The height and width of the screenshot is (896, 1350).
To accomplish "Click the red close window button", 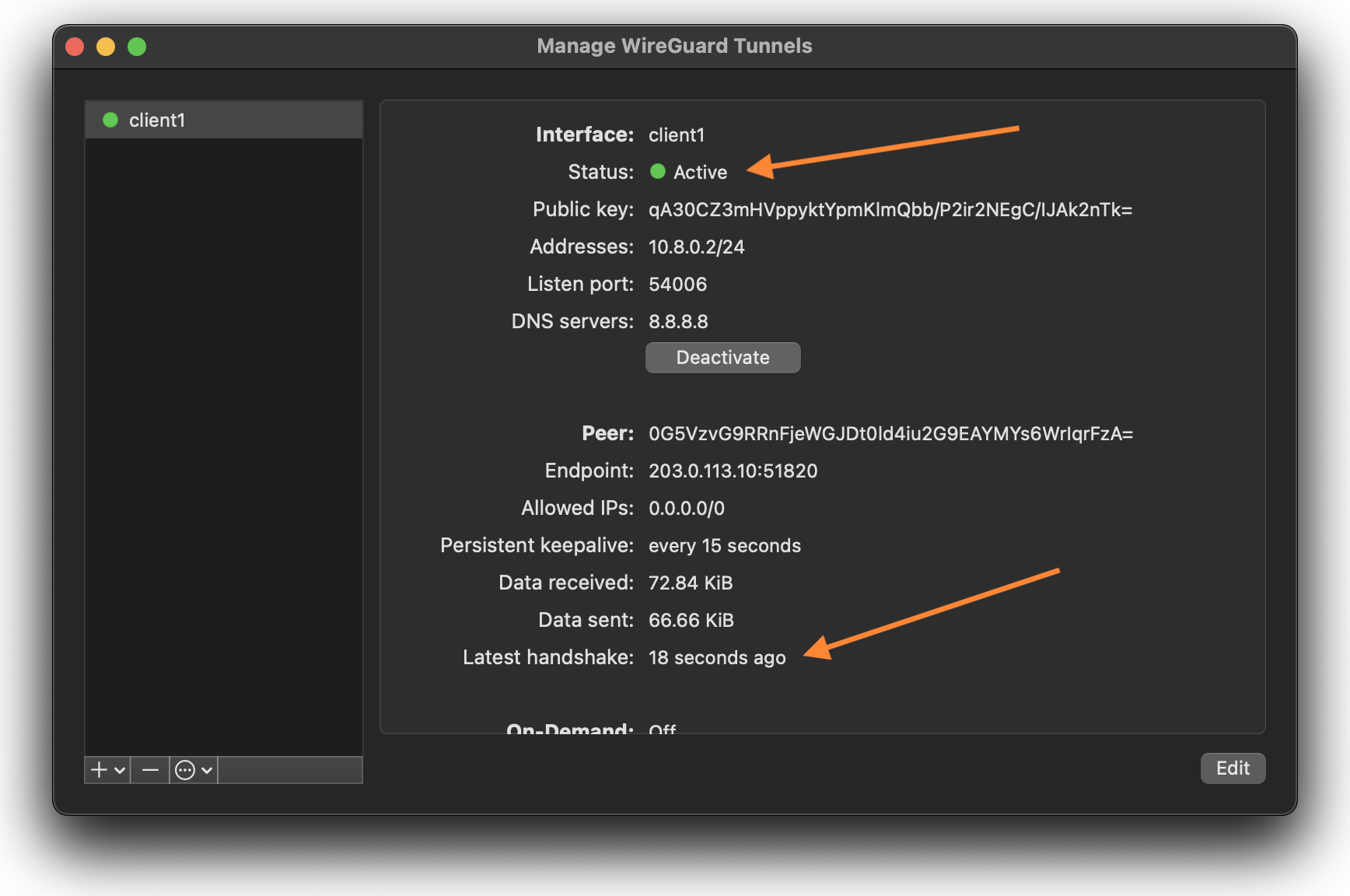I will click(75, 47).
